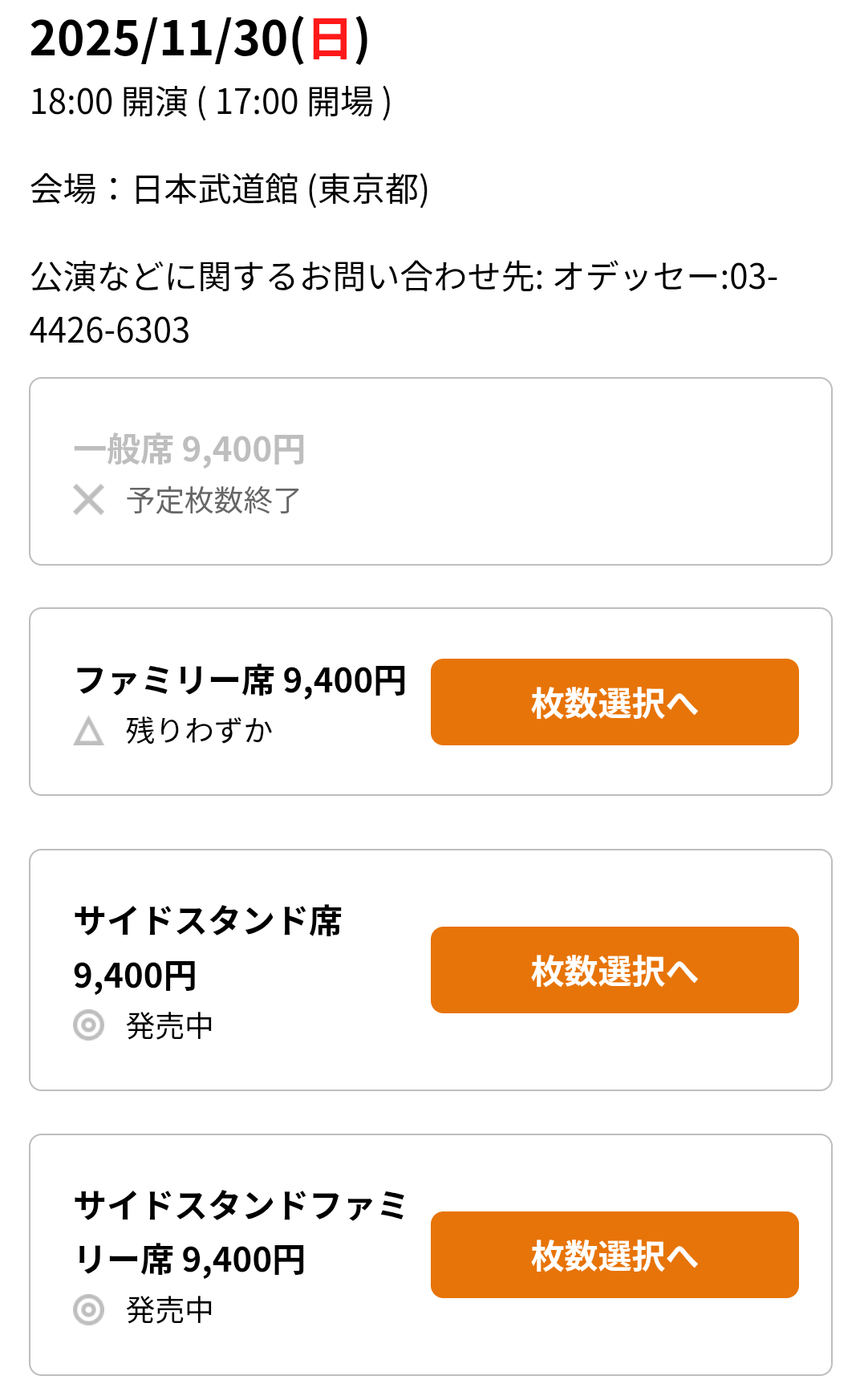Click the 残りわずか status text
Image resolution: width=864 pixels, height=1400 pixels.
(x=199, y=731)
